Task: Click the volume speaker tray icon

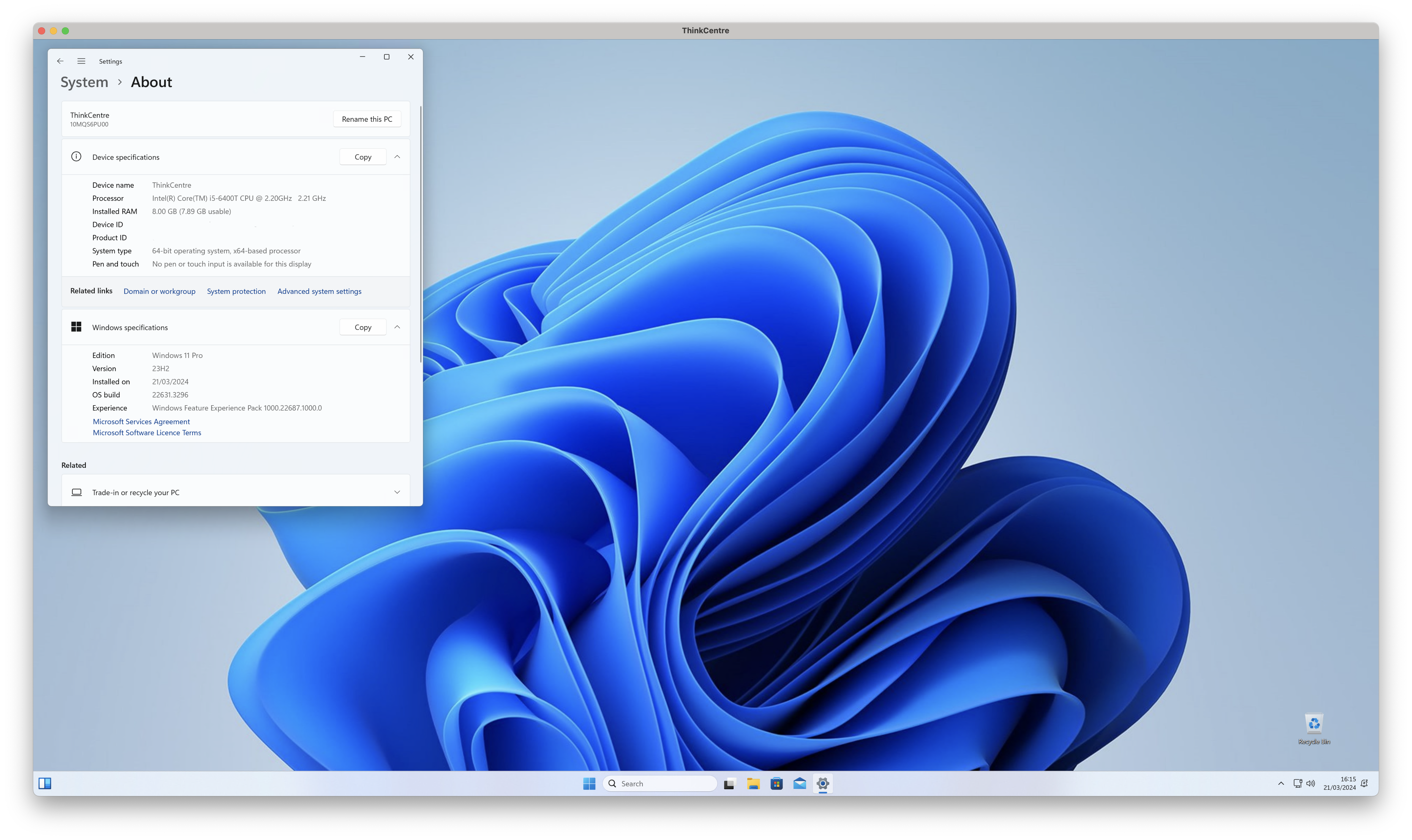Action: tap(1311, 783)
